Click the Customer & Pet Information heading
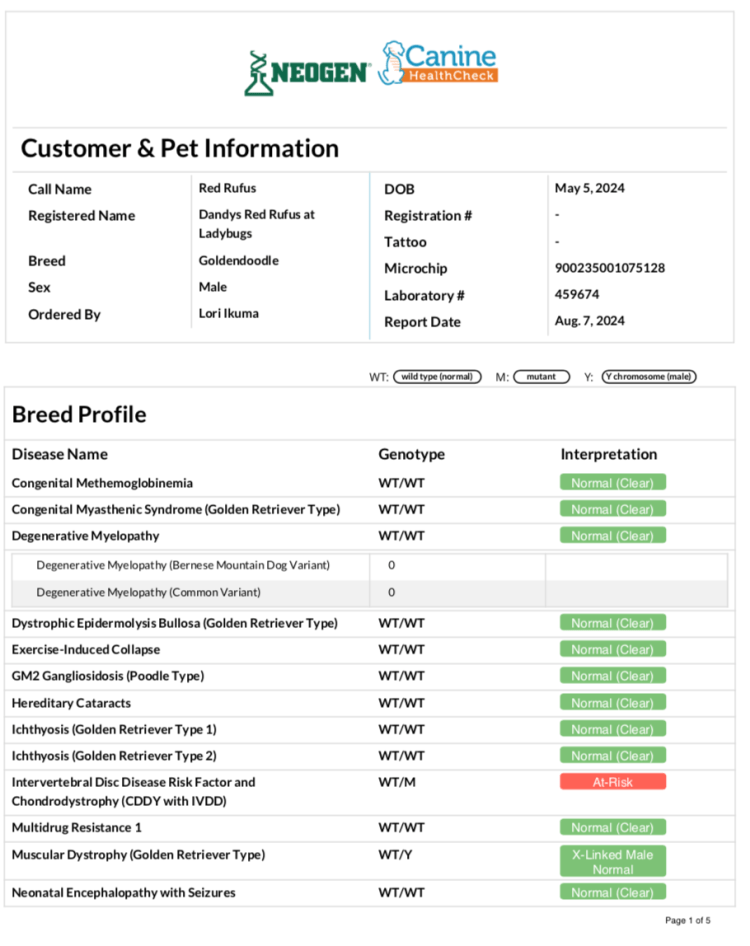750x946 pixels. 180,149
